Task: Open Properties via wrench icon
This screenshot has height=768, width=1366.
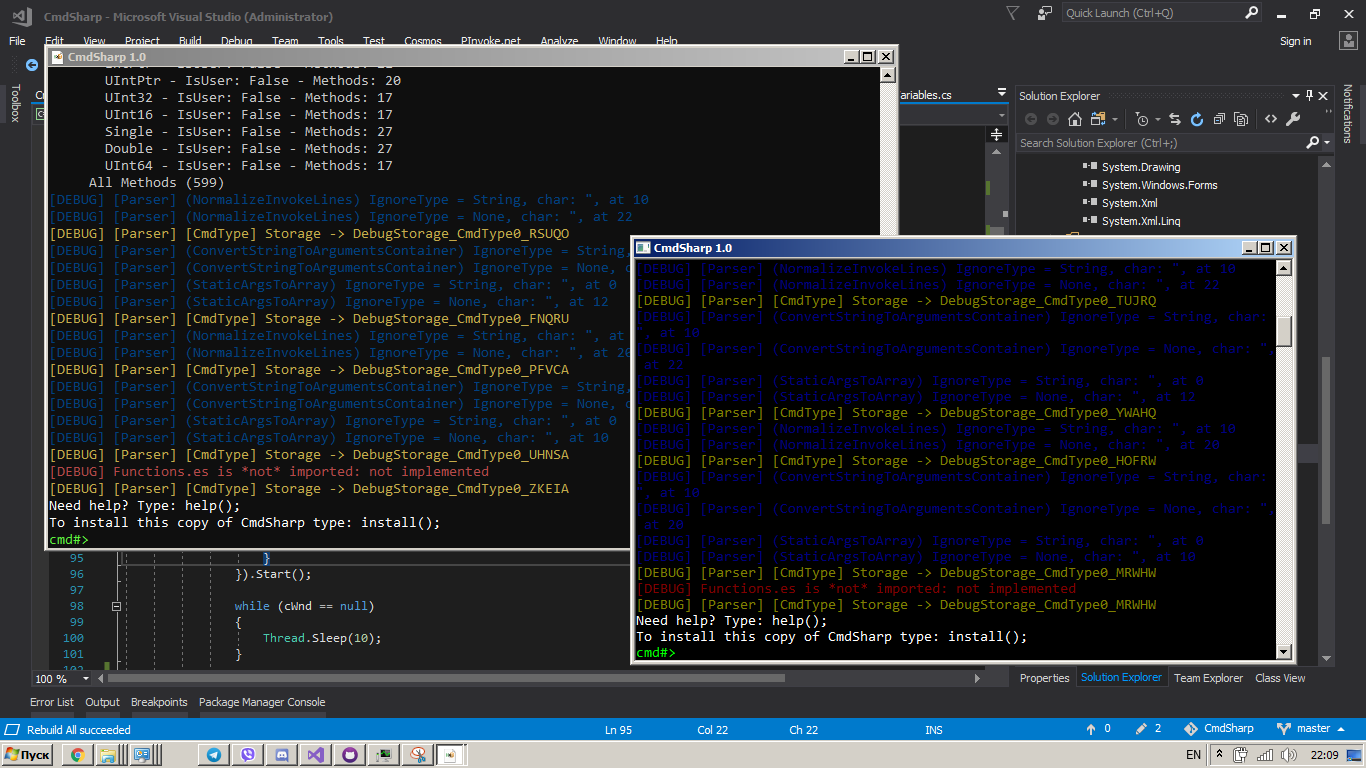Action: tap(1293, 119)
